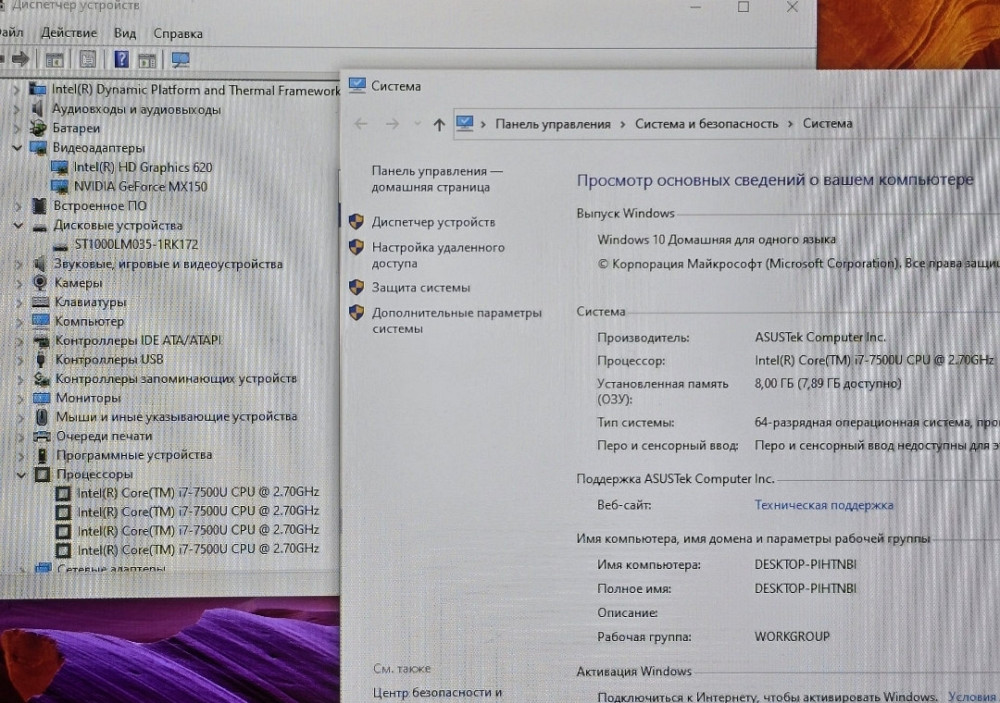Click WORKGROUP value text
Image resolution: width=1000 pixels, height=703 pixels.
792,637
